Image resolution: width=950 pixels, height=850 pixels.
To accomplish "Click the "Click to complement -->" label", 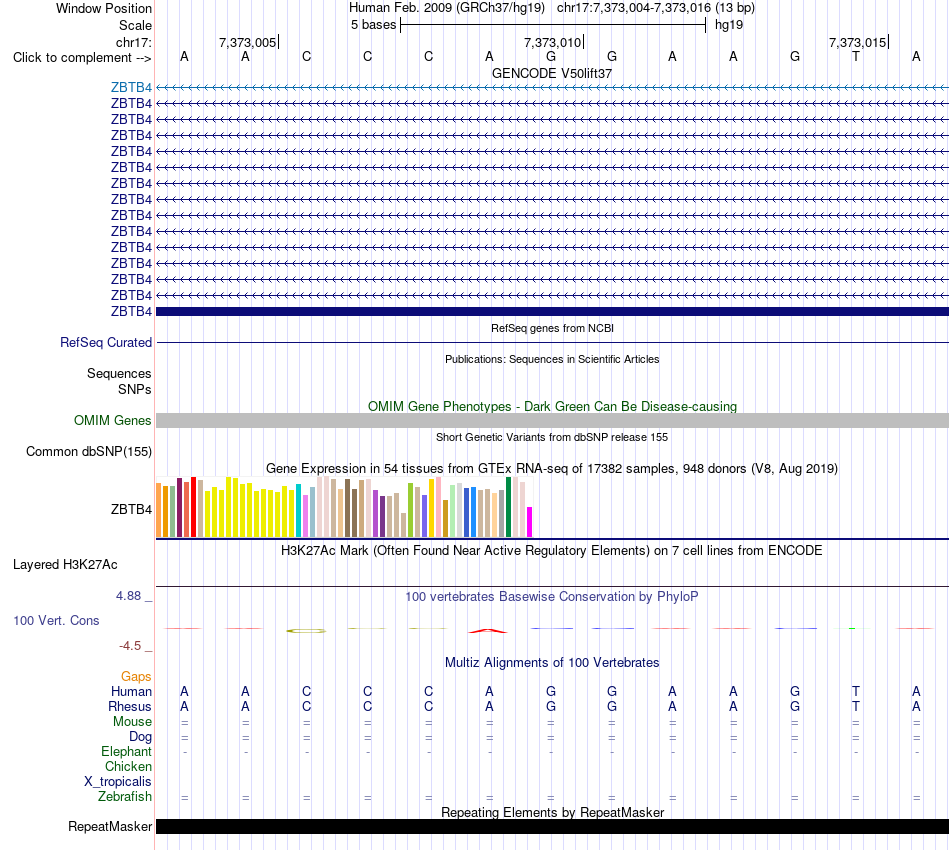I will [82, 58].
